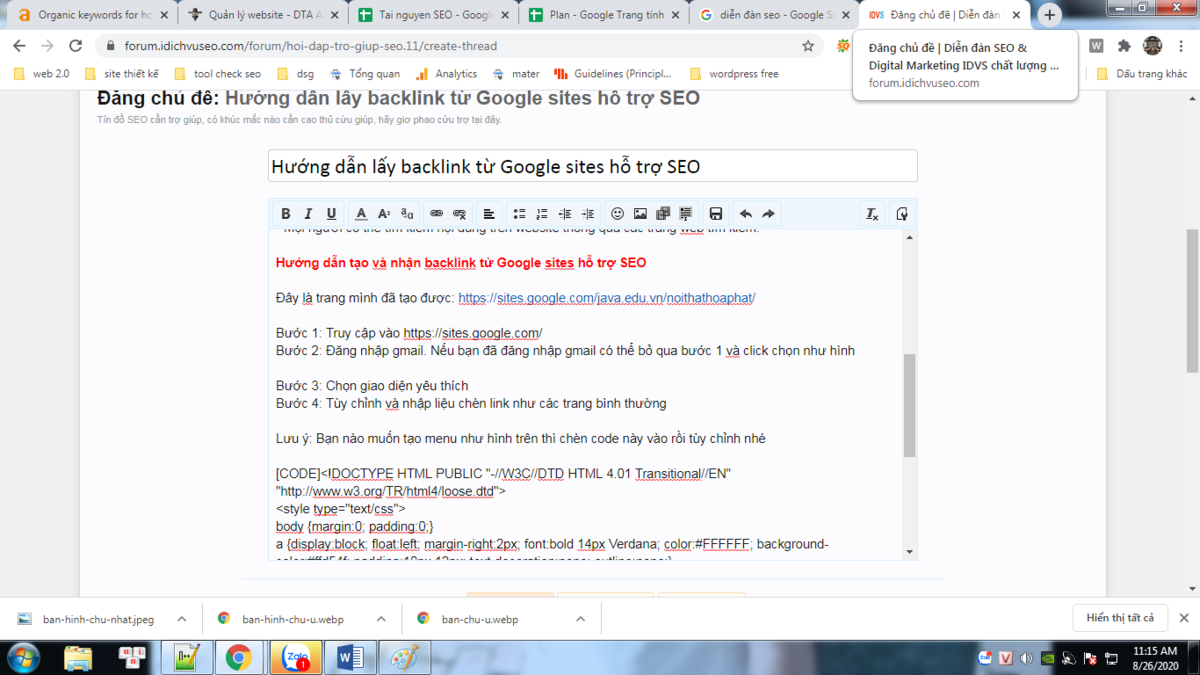The width and height of the screenshot is (1200, 675).
Task: Remove formatting from selected text
Action: 872,214
